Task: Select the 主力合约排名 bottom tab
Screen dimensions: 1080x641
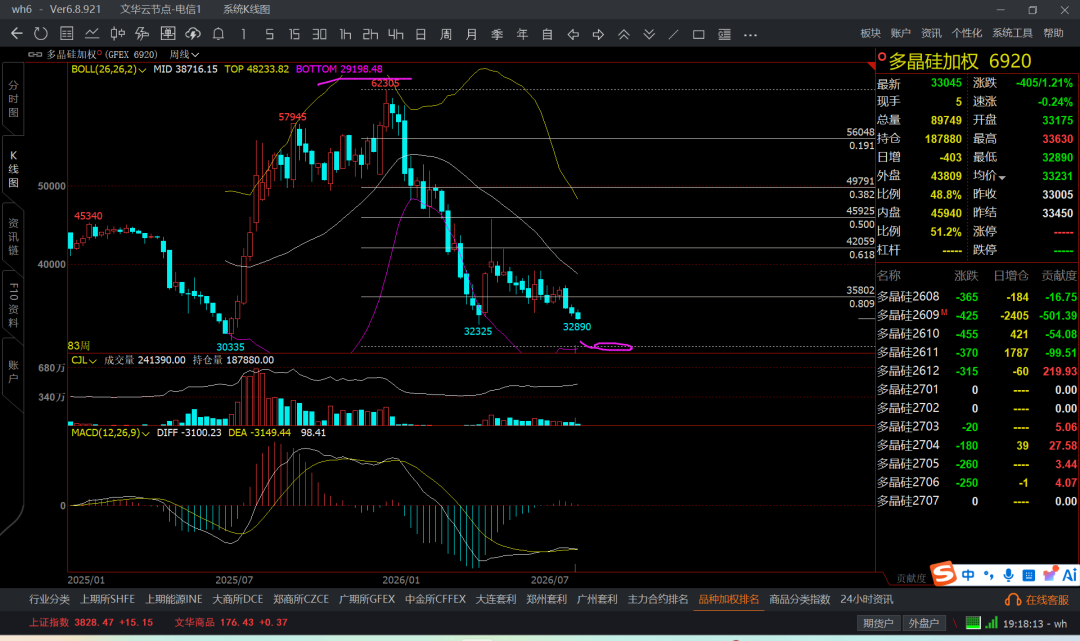Action: click(x=658, y=600)
